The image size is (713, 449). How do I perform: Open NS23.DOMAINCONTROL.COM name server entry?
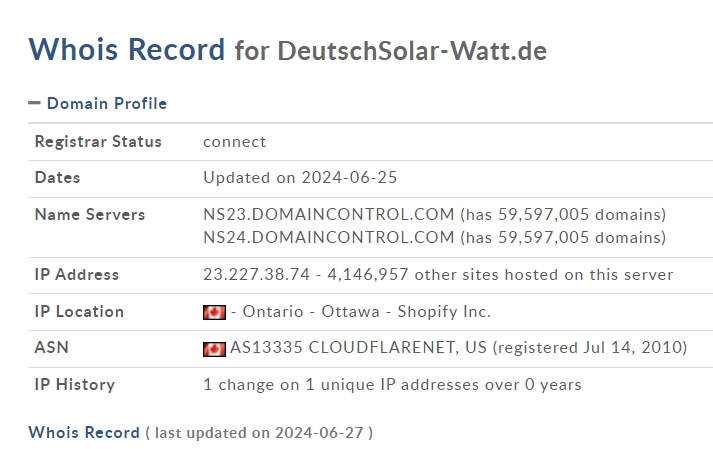pyautogui.click(x=328, y=214)
